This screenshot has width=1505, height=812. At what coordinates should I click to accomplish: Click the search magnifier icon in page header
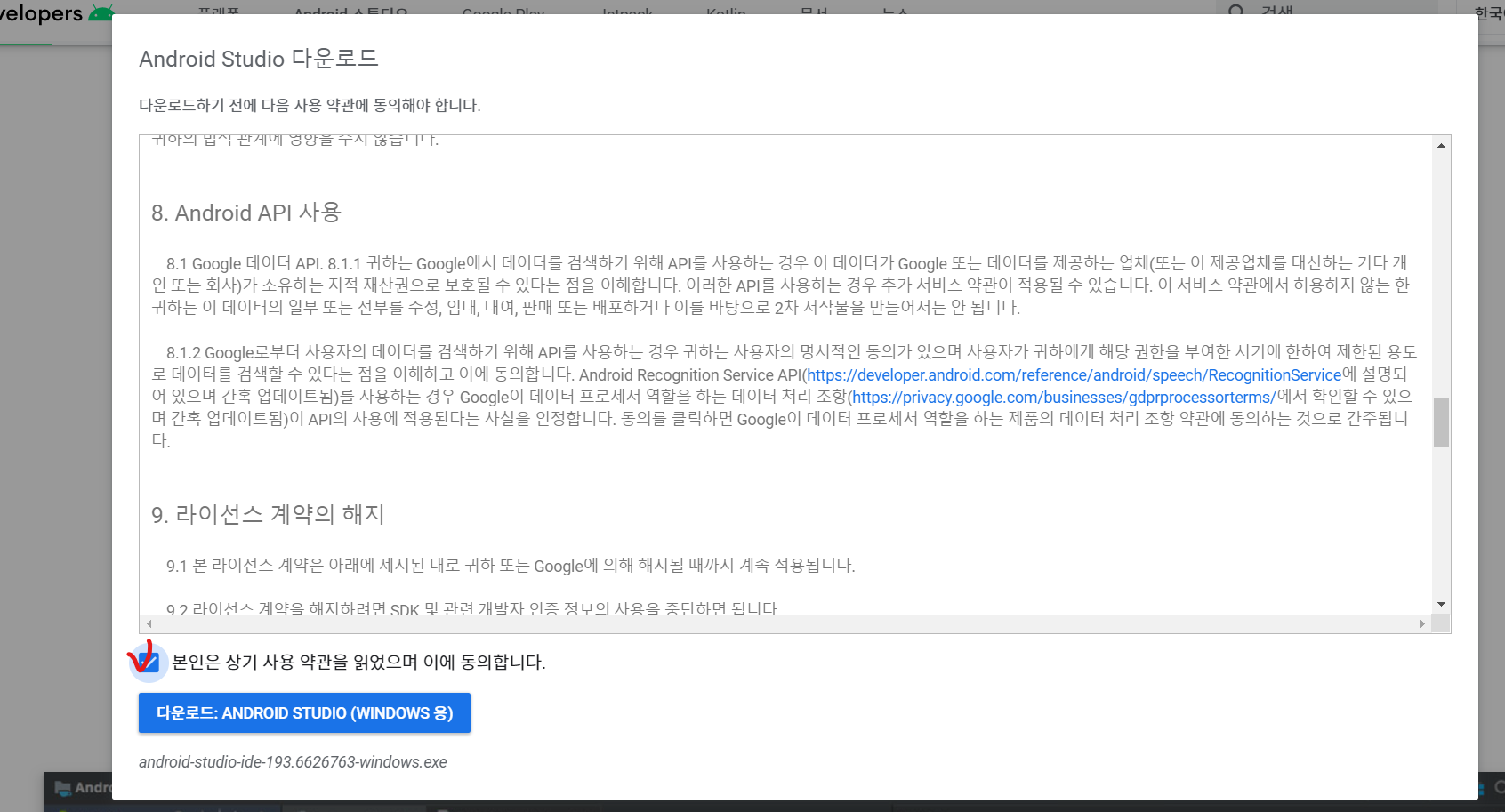(1236, 11)
